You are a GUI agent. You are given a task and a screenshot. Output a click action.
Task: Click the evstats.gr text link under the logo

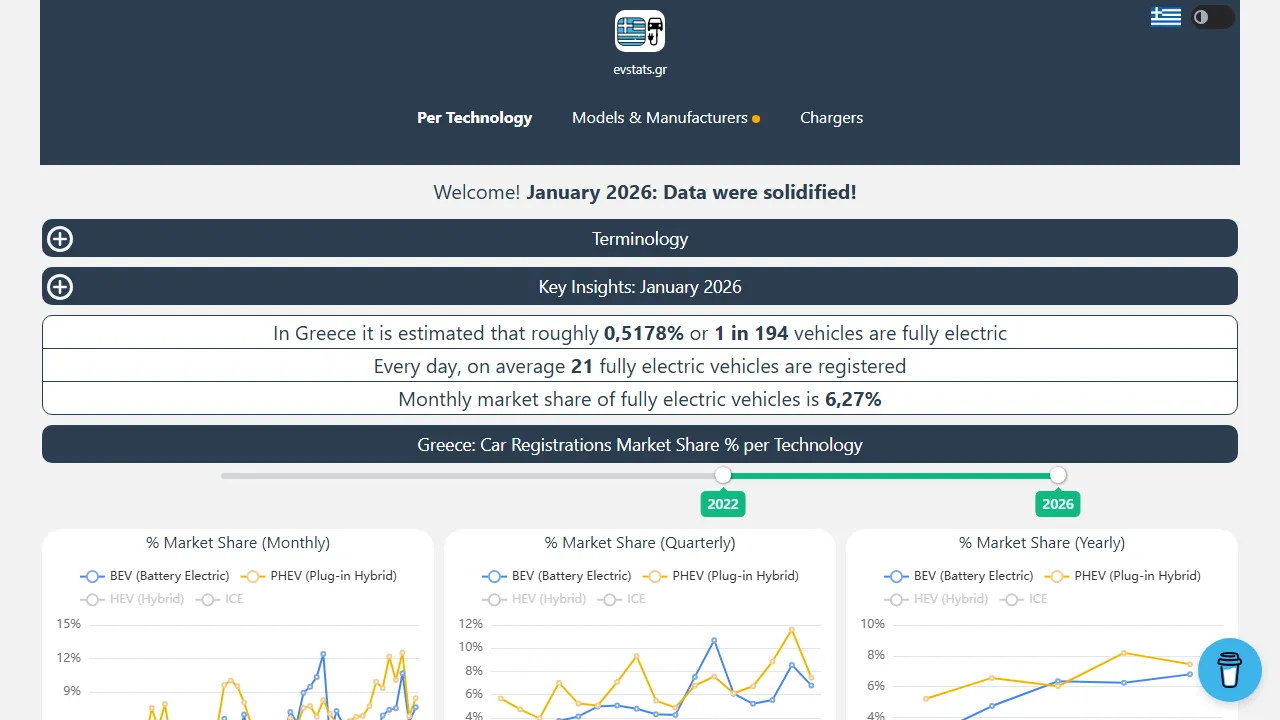(x=639, y=70)
